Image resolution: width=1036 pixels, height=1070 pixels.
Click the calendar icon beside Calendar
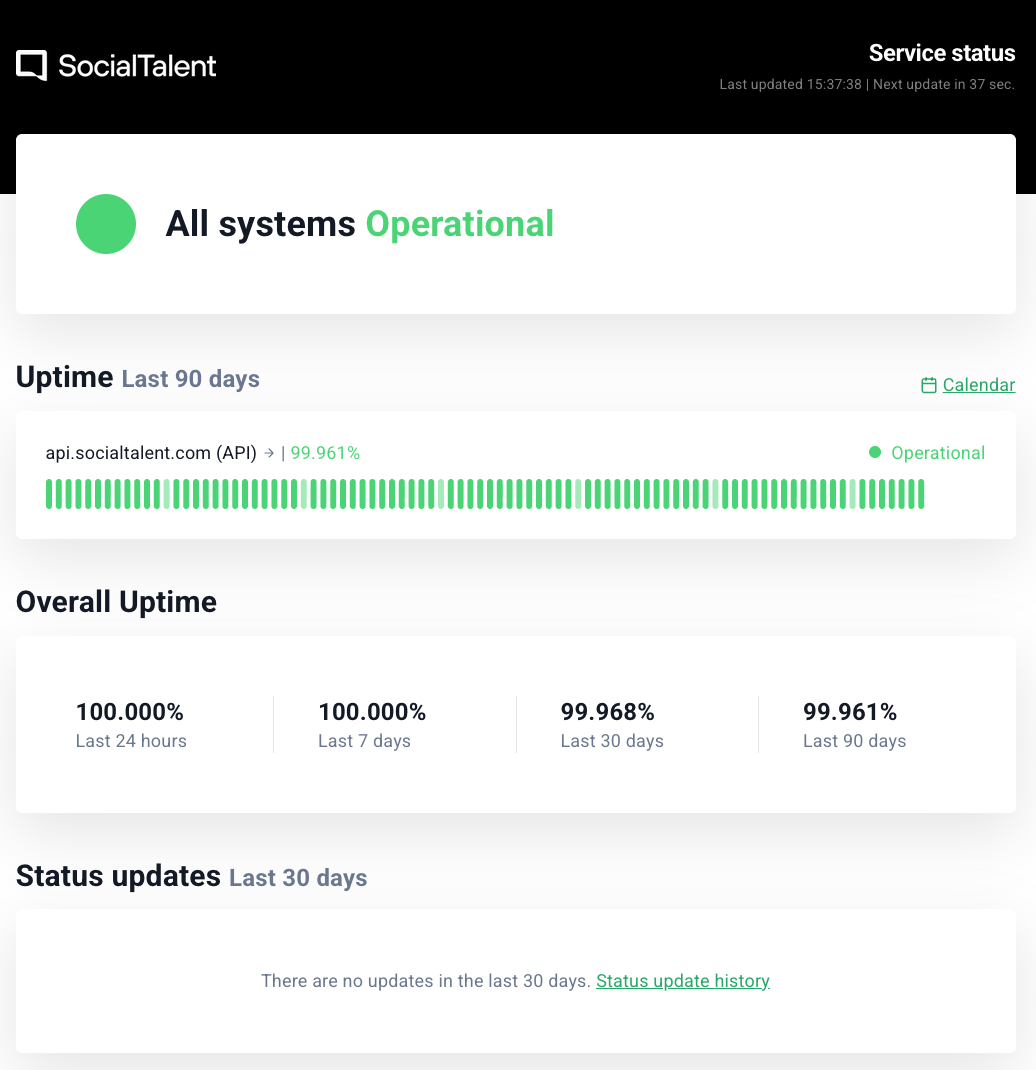point(929,385)
